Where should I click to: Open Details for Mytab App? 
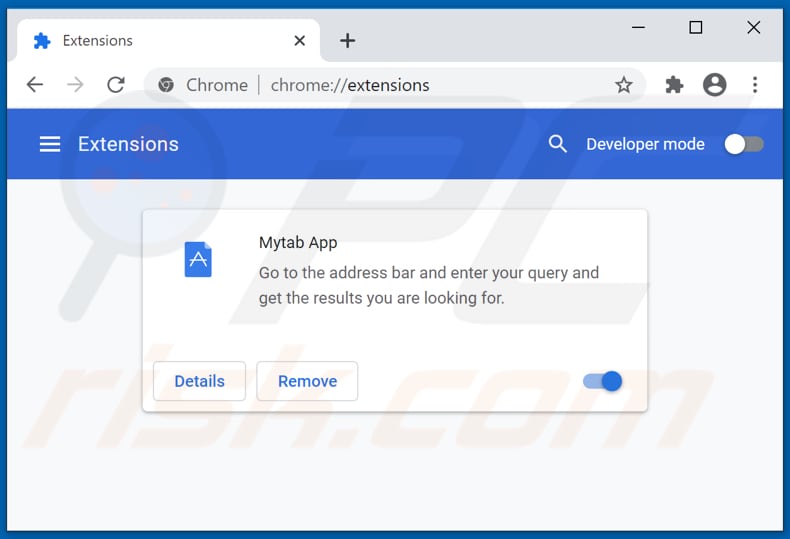coord(200,381)
